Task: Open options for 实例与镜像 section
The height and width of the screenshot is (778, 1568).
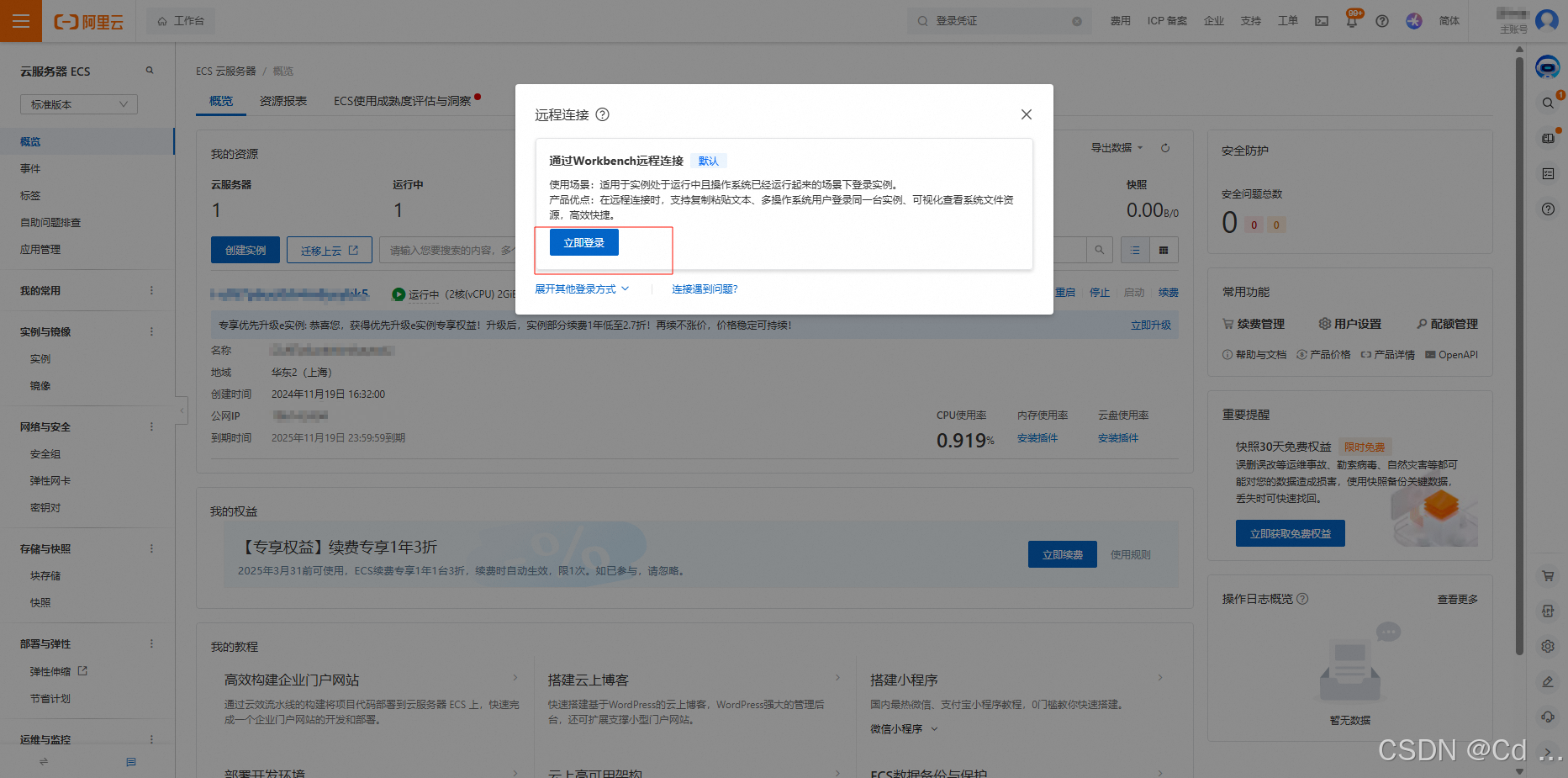Action: [x=151, y=331]
